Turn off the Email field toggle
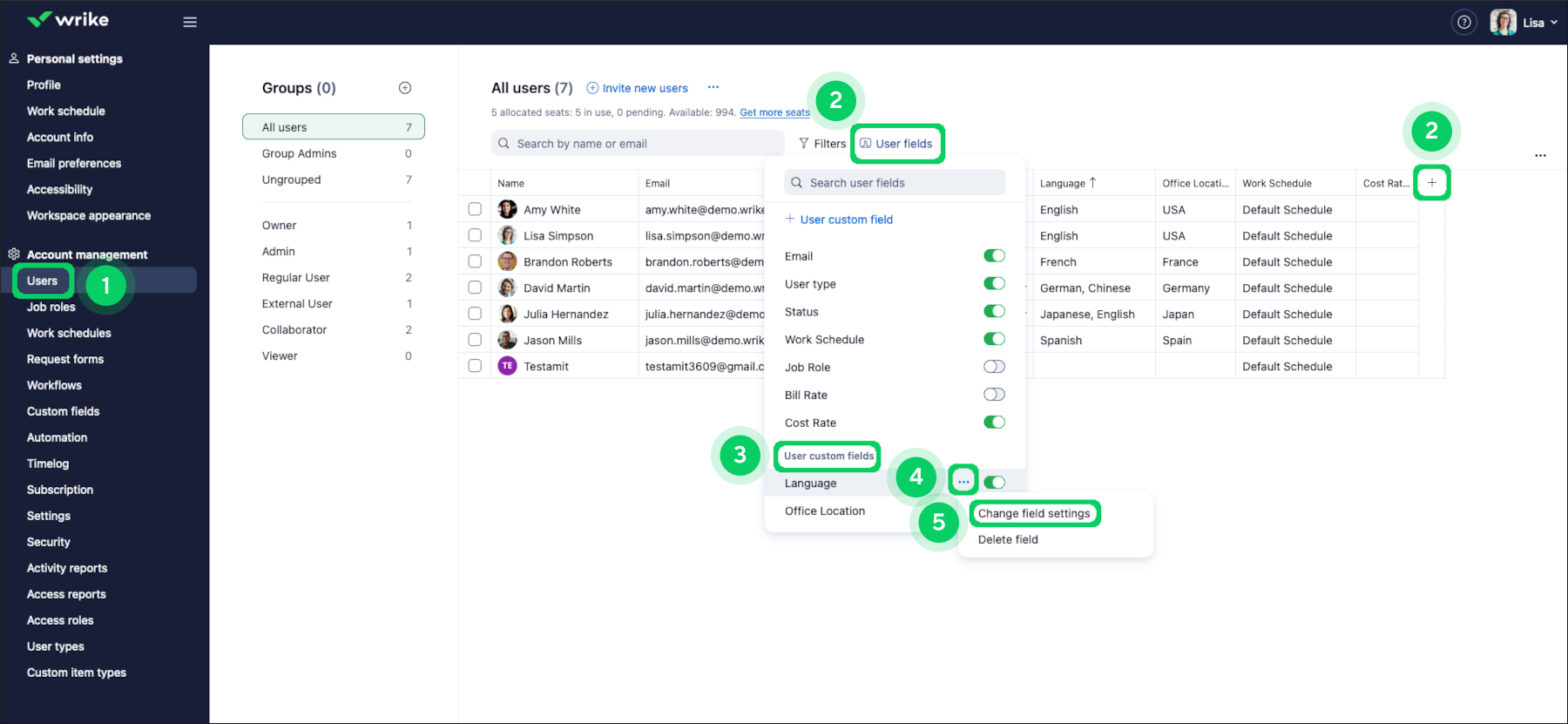The image size is (1568, 724). coord(994,256)
